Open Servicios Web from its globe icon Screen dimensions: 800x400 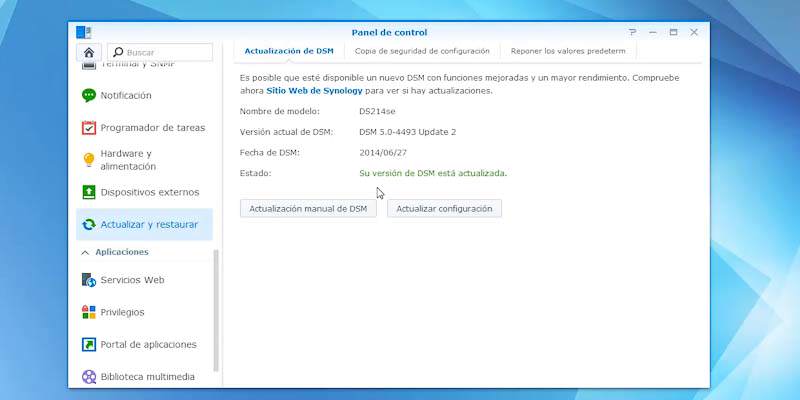(89, 280)
